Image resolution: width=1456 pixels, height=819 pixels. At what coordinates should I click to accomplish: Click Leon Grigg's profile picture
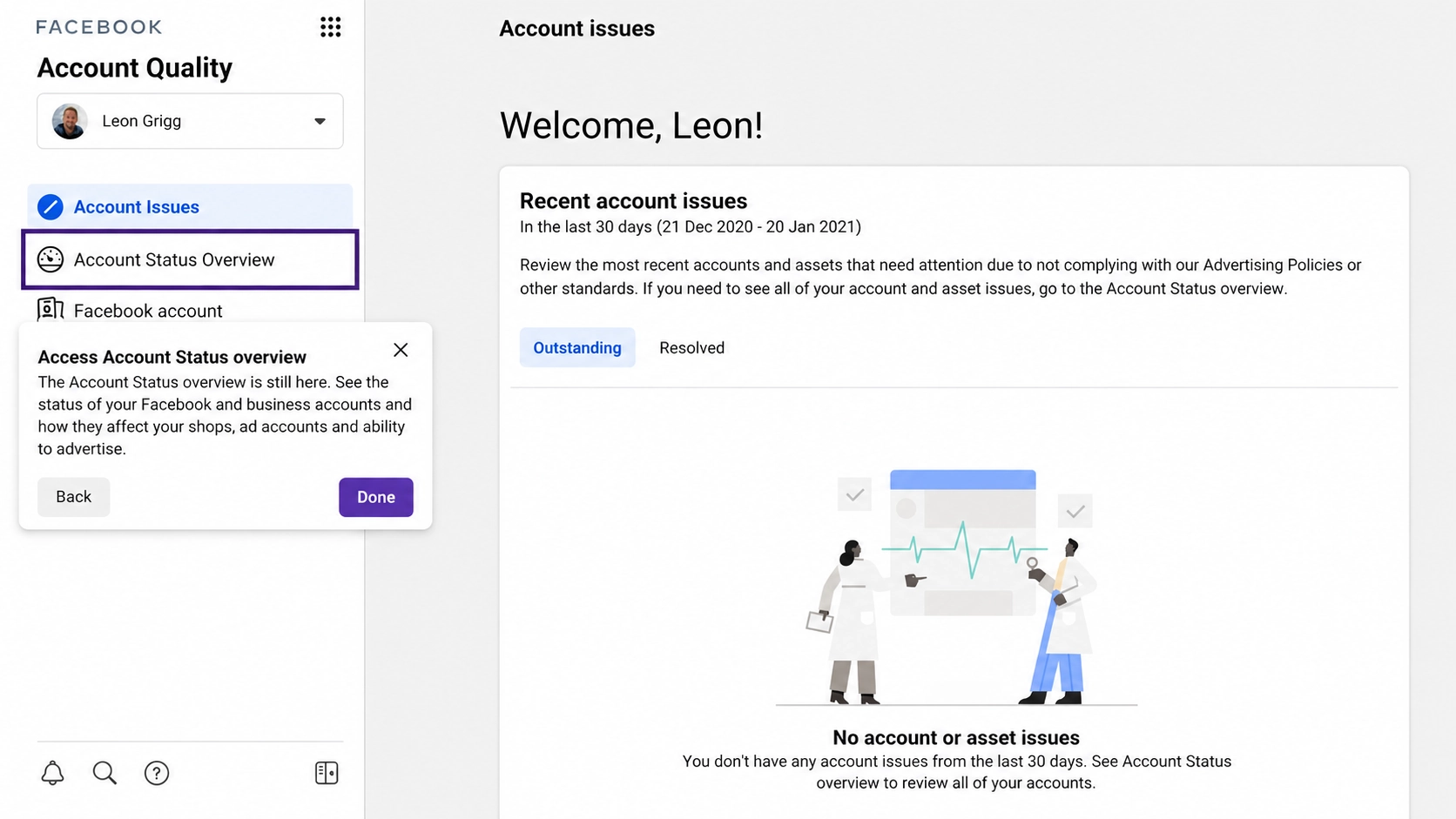coord(70,121)
